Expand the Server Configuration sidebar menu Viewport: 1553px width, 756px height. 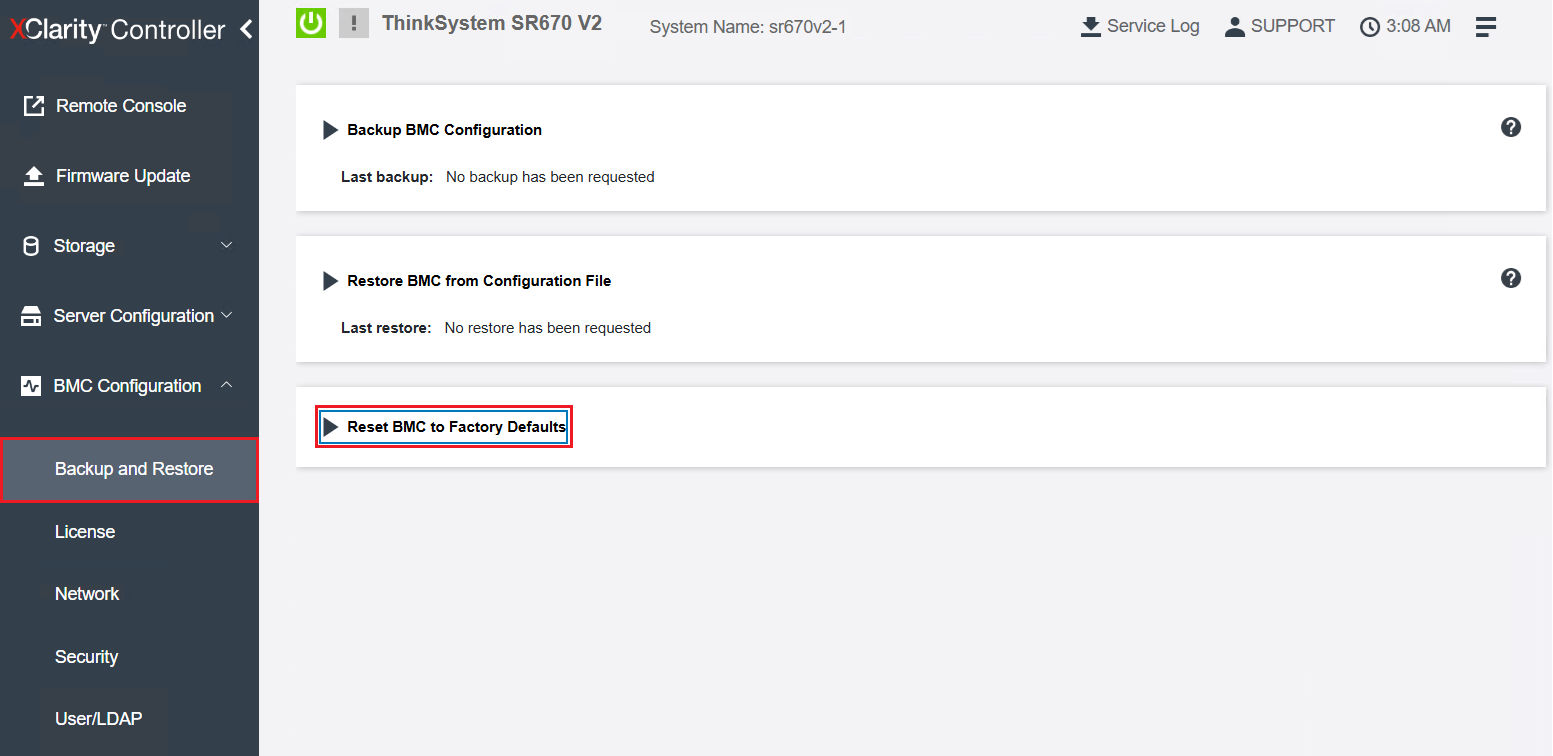click(128, 316)
